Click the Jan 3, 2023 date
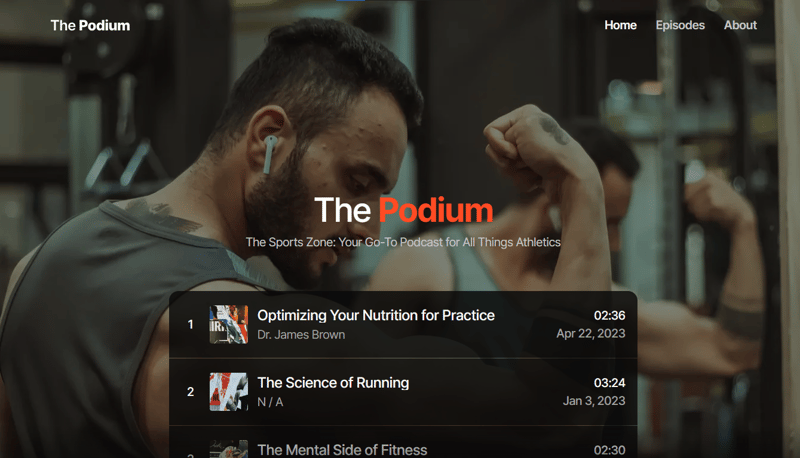Image resolution: width=800 pixels, height=458 pixels. pyautogui.click(x=594, y=401)
